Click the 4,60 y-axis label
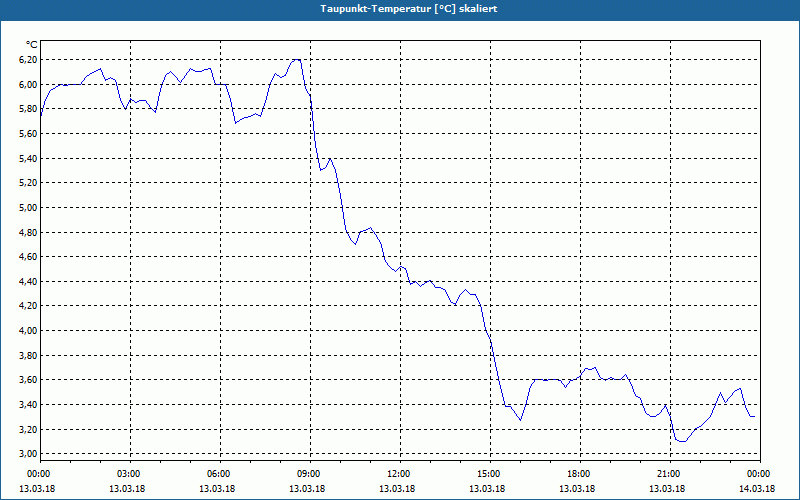Viewport: 800px width, 500px height. [x=29, y=257]
